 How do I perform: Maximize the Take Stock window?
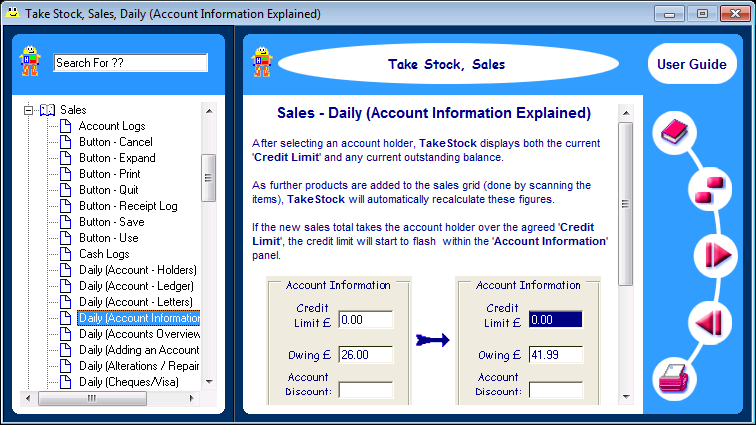coord(702,14)
